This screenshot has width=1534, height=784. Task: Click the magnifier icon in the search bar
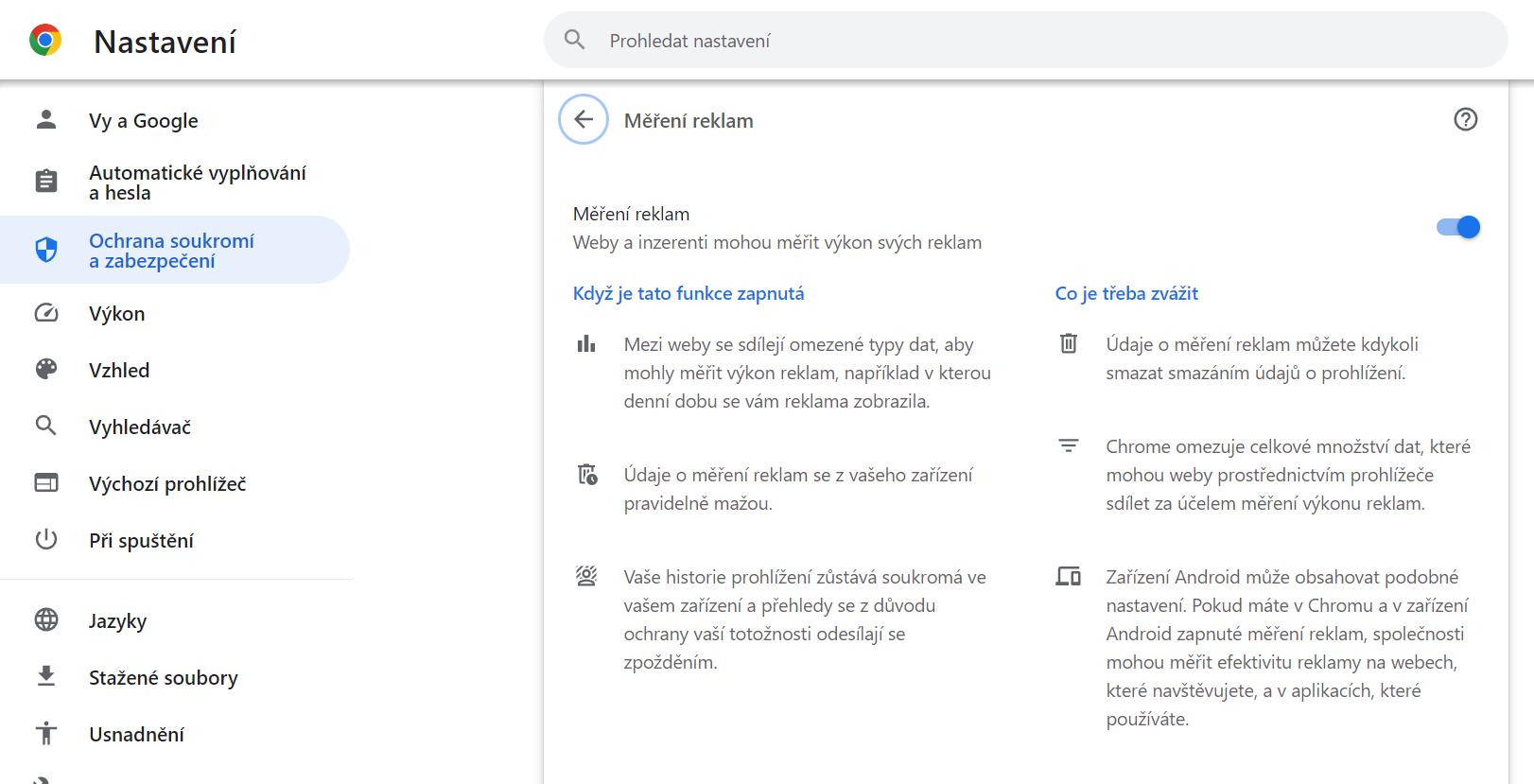tap(574, 40)
